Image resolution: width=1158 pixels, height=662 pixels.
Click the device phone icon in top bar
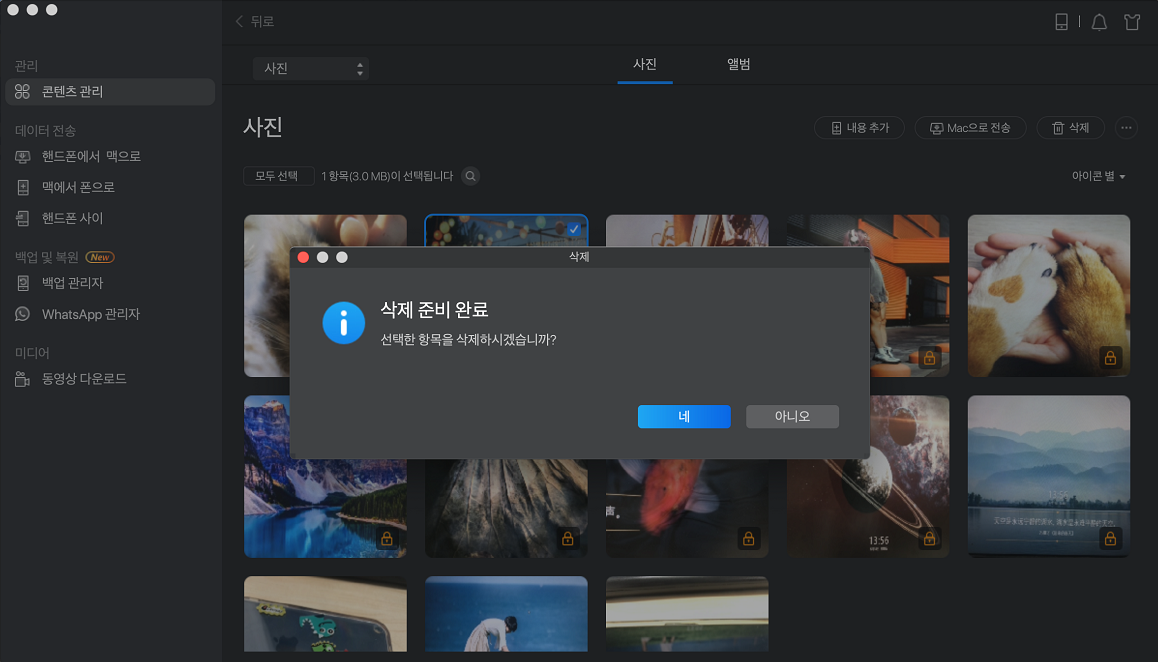point(1062,22)
